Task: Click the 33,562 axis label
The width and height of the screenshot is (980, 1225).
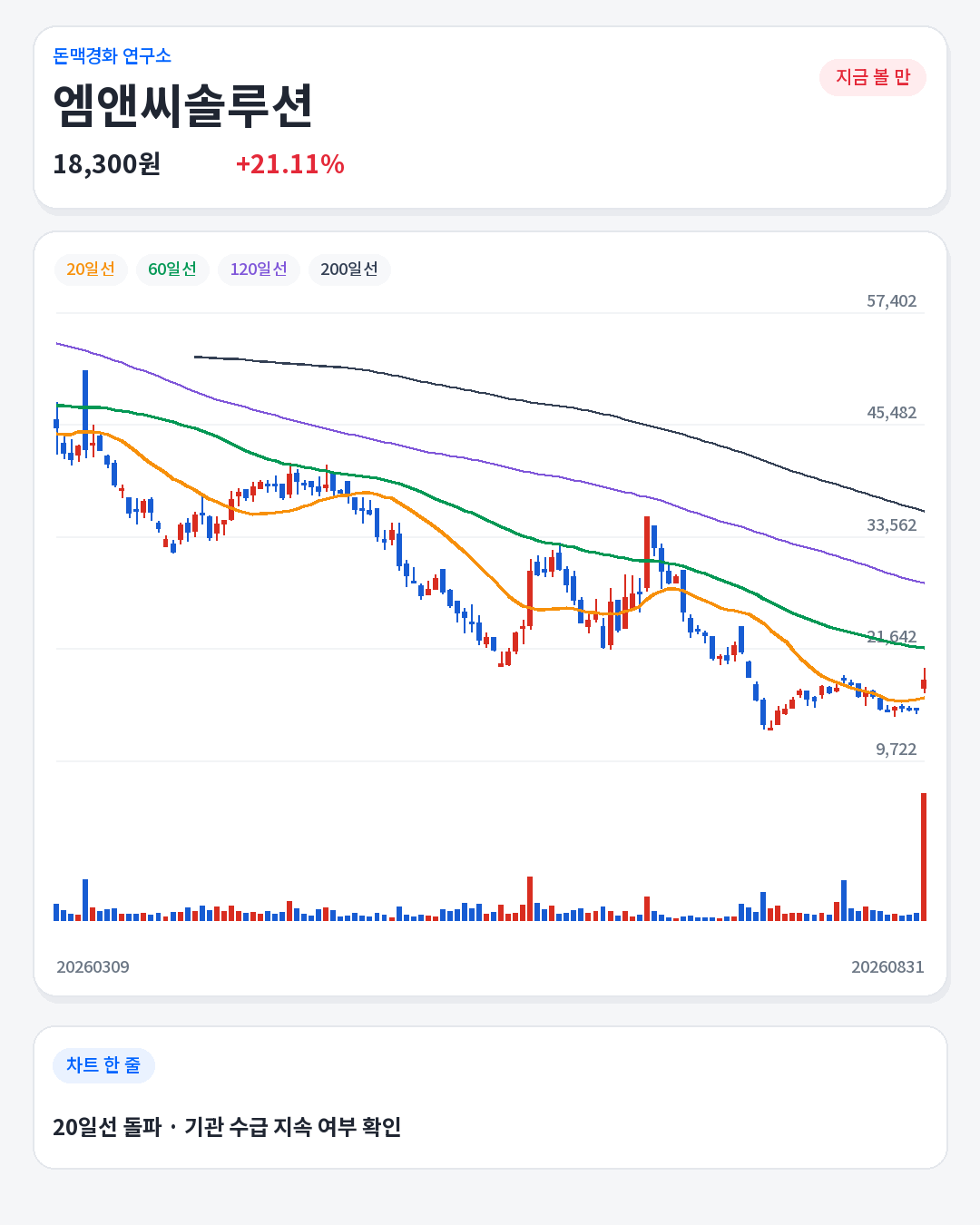Action: coord(891,525)
